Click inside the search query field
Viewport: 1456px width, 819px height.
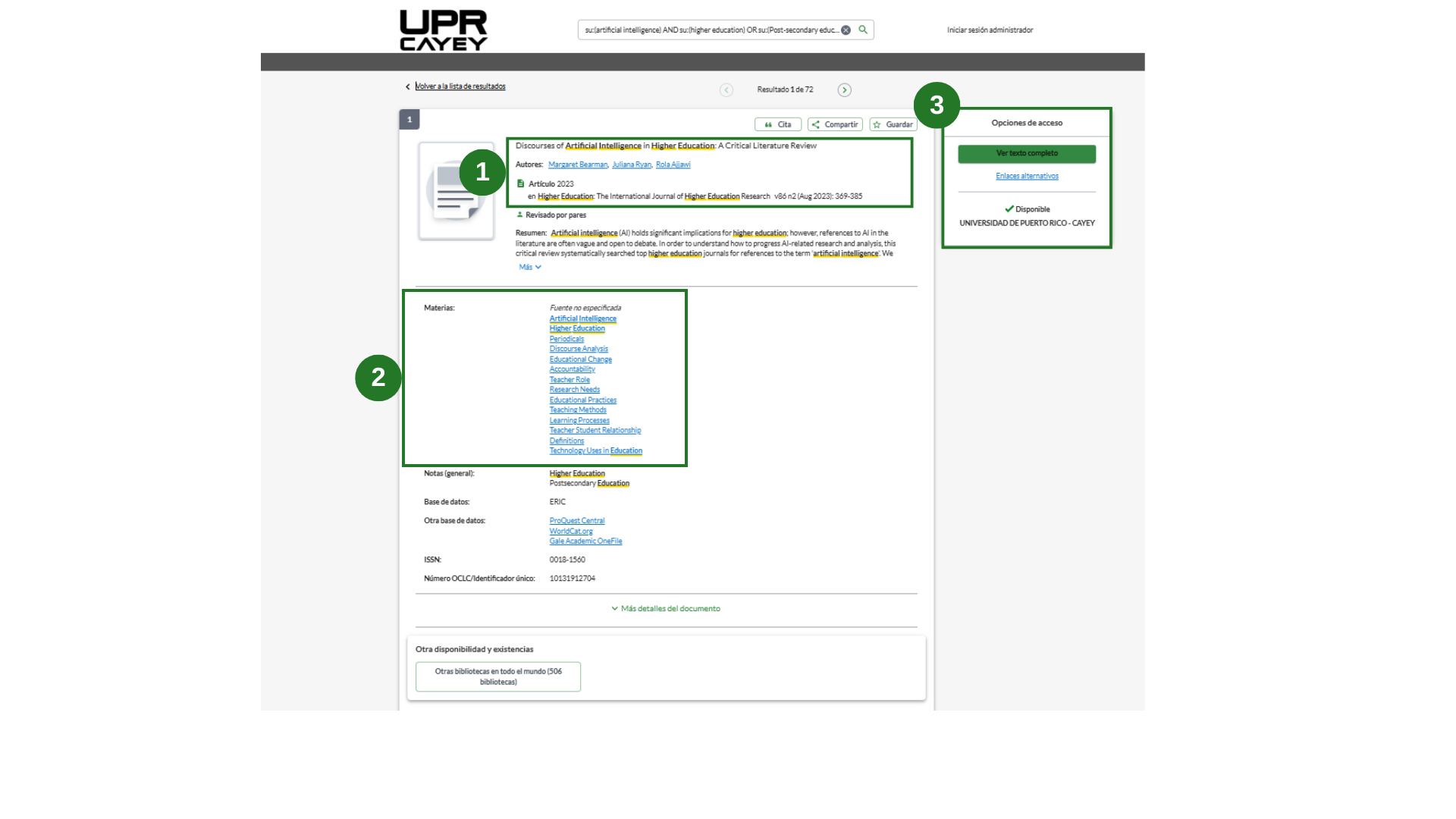(x=709, y=30)
